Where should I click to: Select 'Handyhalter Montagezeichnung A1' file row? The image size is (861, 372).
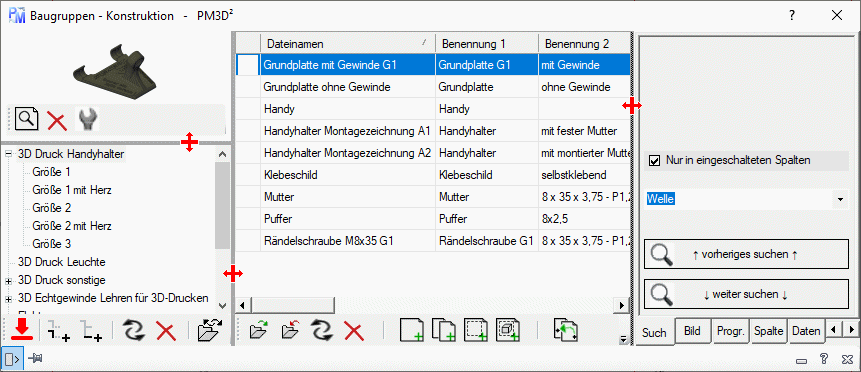433,131
